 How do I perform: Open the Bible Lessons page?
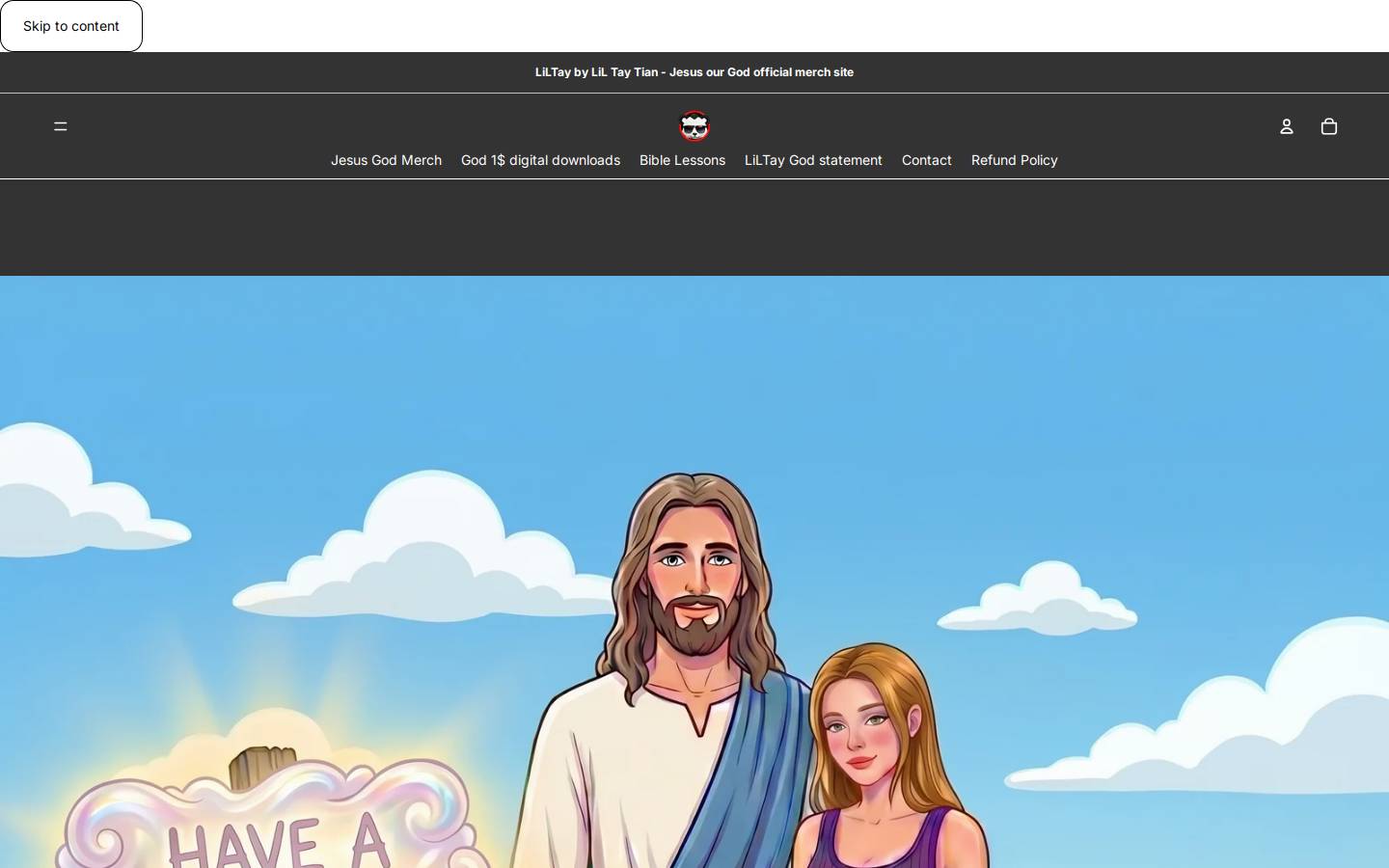[x=682, y=160]
